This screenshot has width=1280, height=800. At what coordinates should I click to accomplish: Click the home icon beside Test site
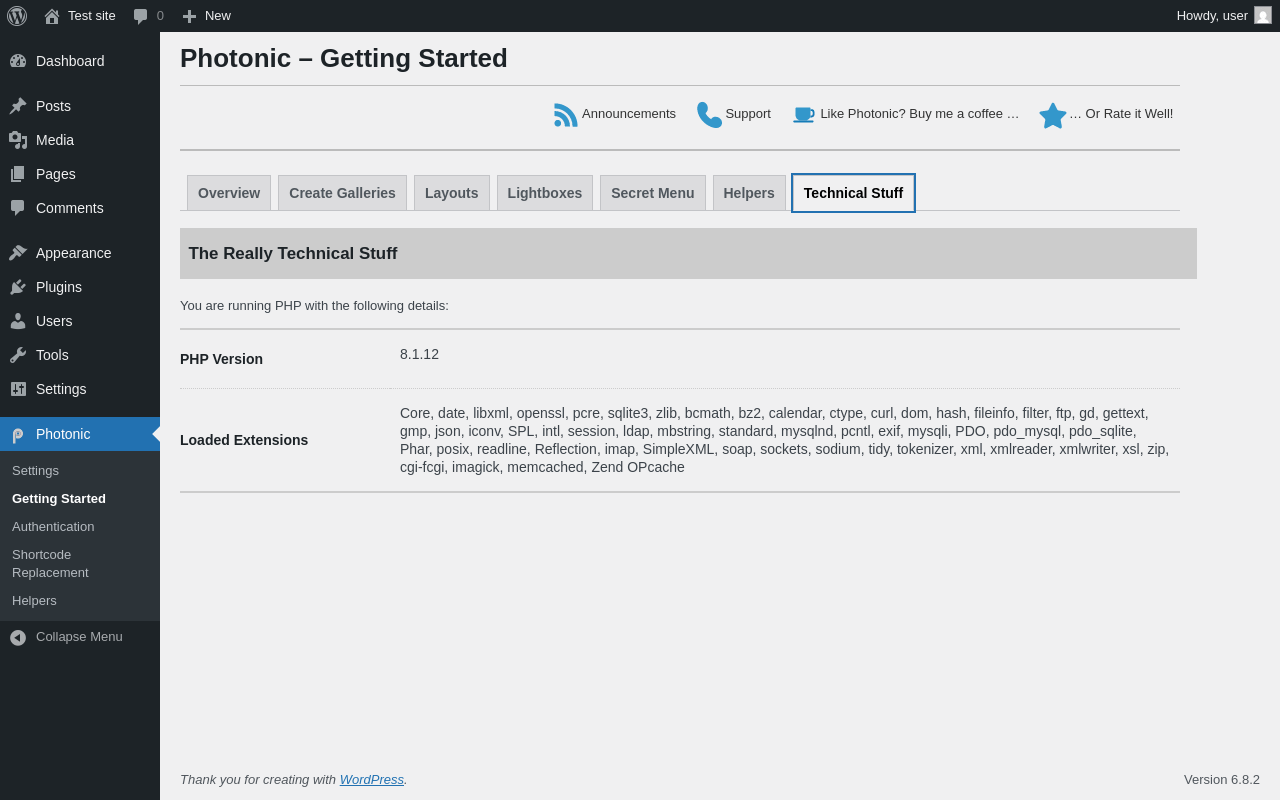(52, 16)
